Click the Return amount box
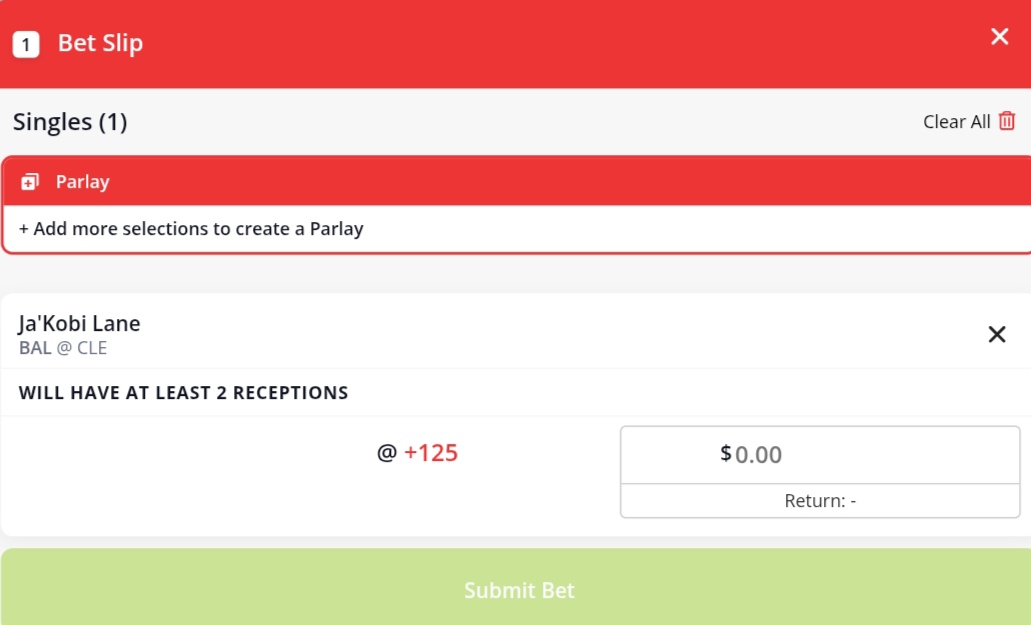Viewport: 1031px width, 625px height. tap(820, 501)
